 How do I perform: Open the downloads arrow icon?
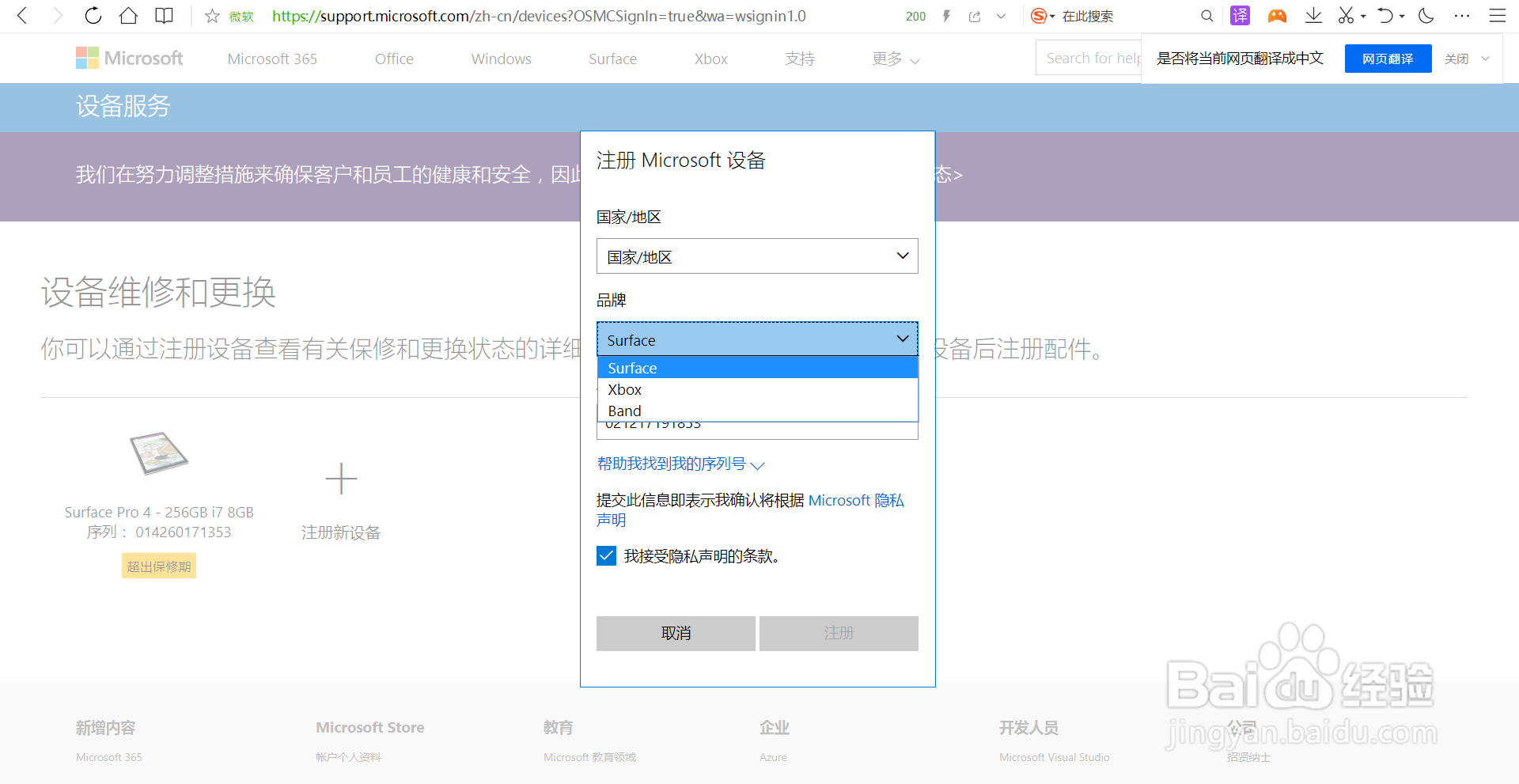click(1313, 16)
